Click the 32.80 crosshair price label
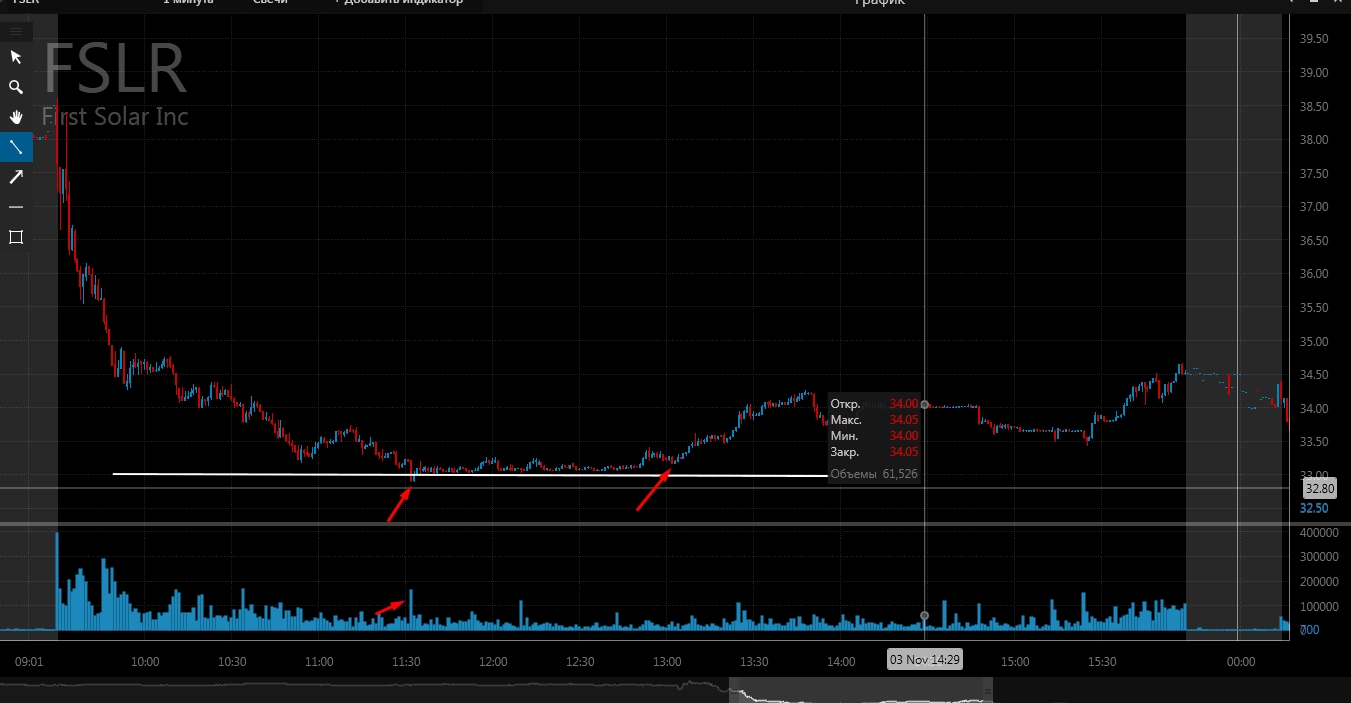This screenshot has width=1351, height=703. pyautogui.click(x=1320, y=489)
